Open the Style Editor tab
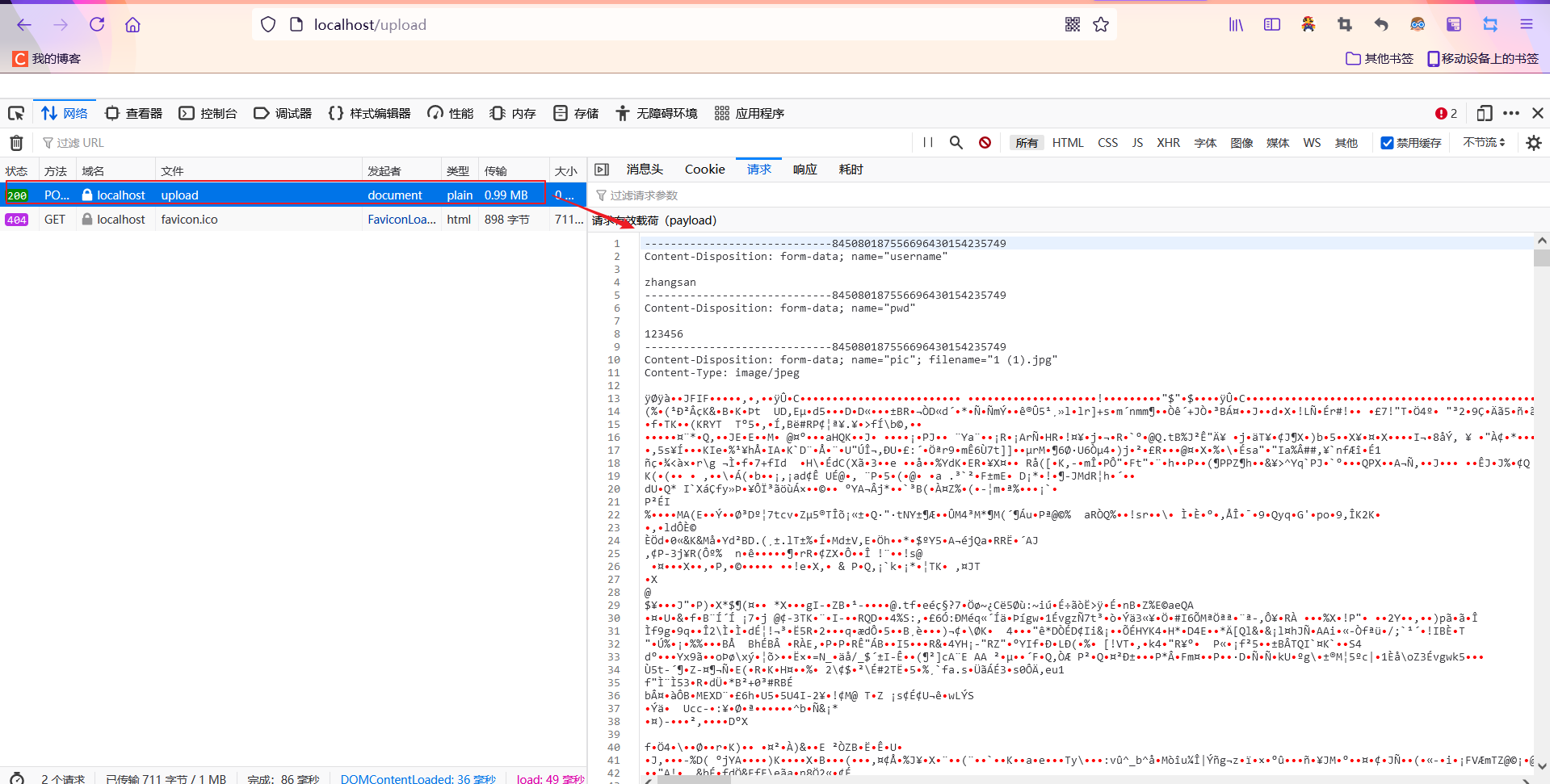 click(x=370, y=114)
